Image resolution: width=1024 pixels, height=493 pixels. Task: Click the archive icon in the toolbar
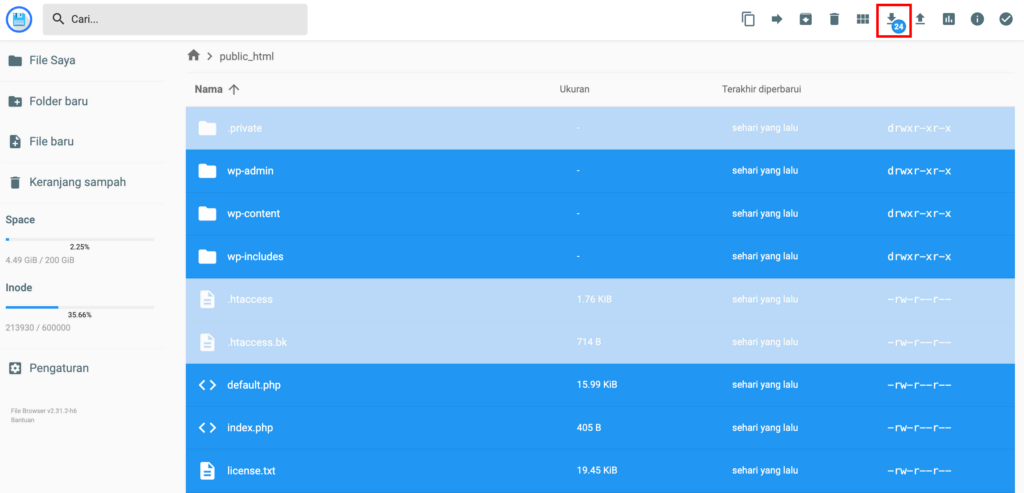click(x=805, y=19)
